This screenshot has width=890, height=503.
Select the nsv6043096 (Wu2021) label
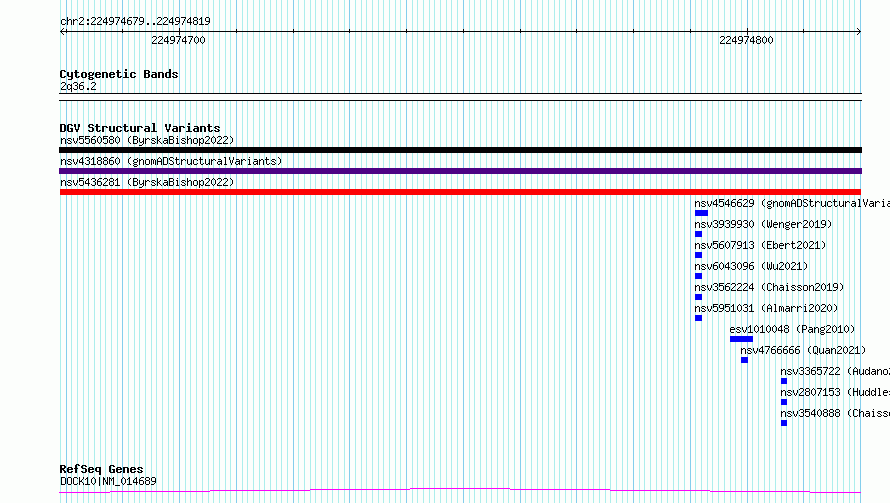751,266
